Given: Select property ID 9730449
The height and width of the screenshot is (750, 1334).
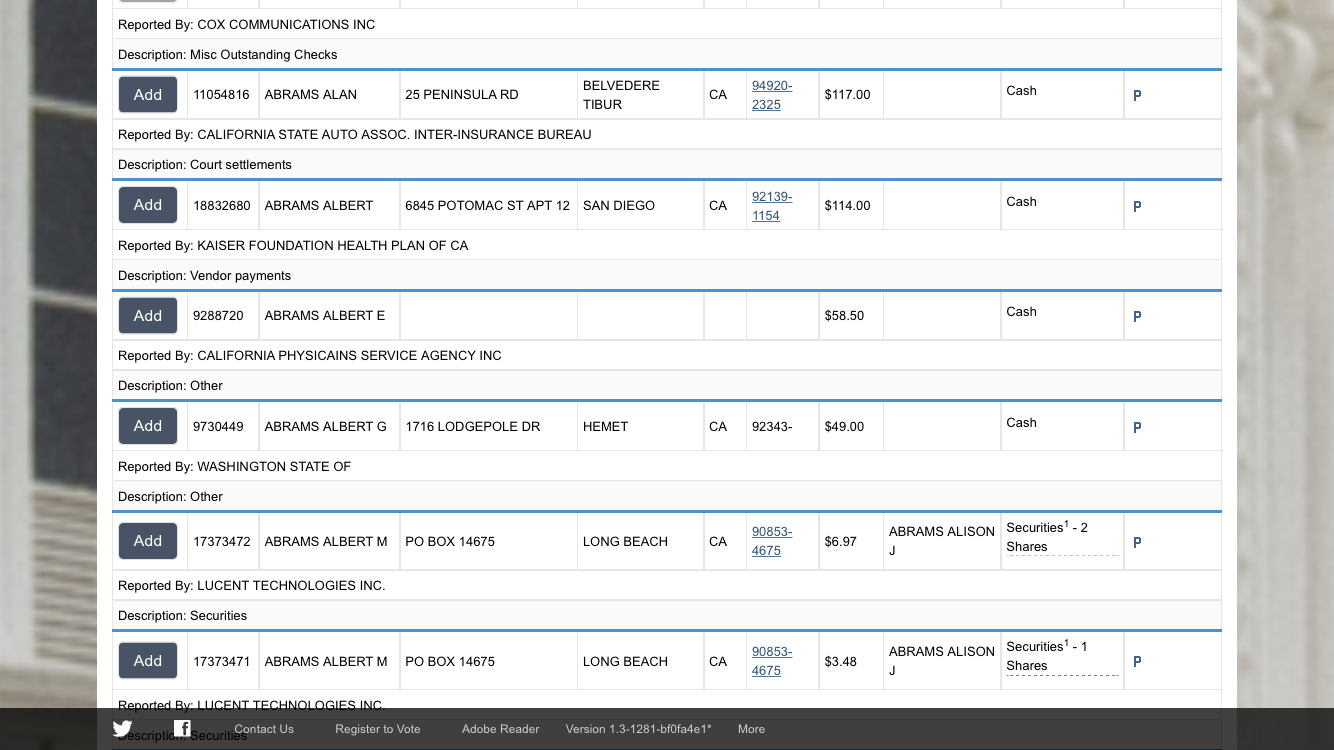Looking at the screenshot, I should (218, 426).
